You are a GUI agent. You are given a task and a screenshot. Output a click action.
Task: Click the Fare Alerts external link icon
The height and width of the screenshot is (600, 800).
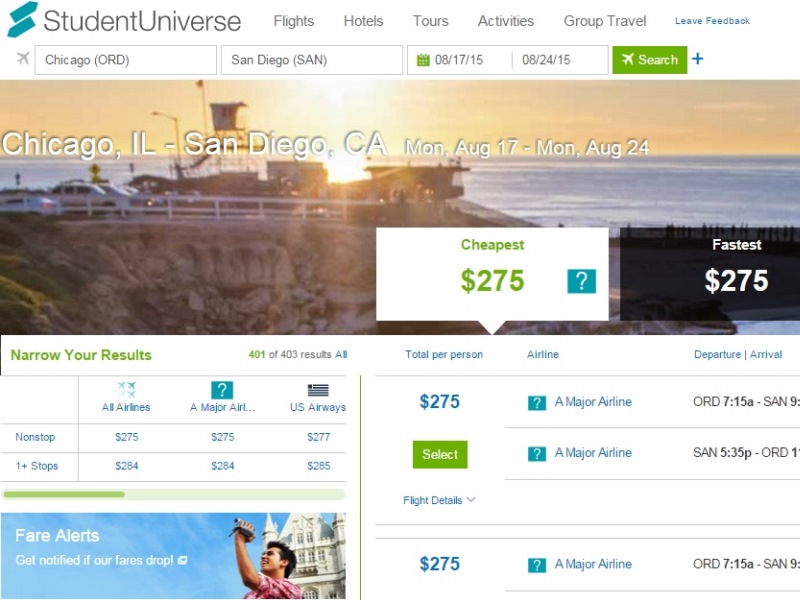click(x=182, y=560)
